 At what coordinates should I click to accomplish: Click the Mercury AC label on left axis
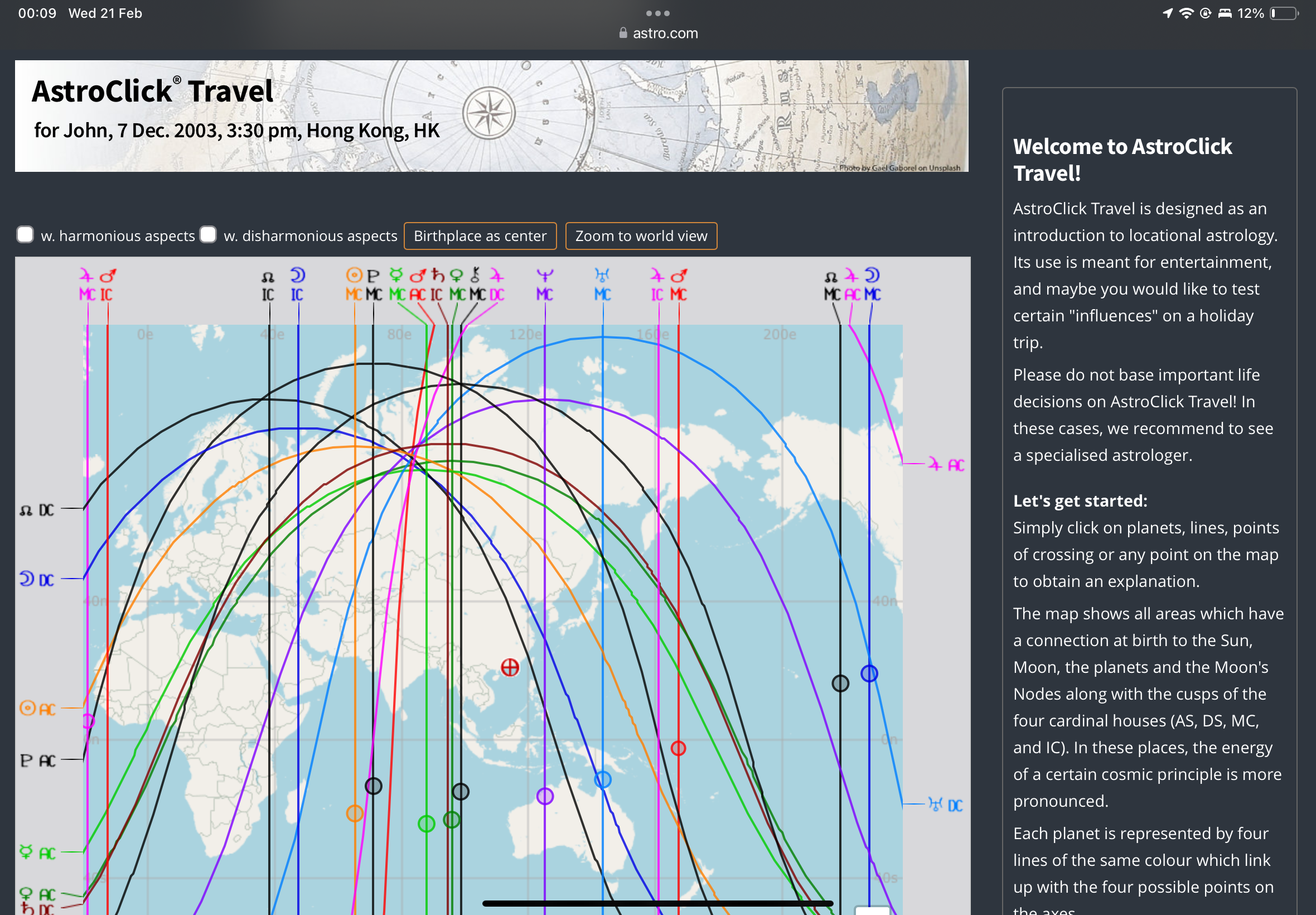coord(38,853)
